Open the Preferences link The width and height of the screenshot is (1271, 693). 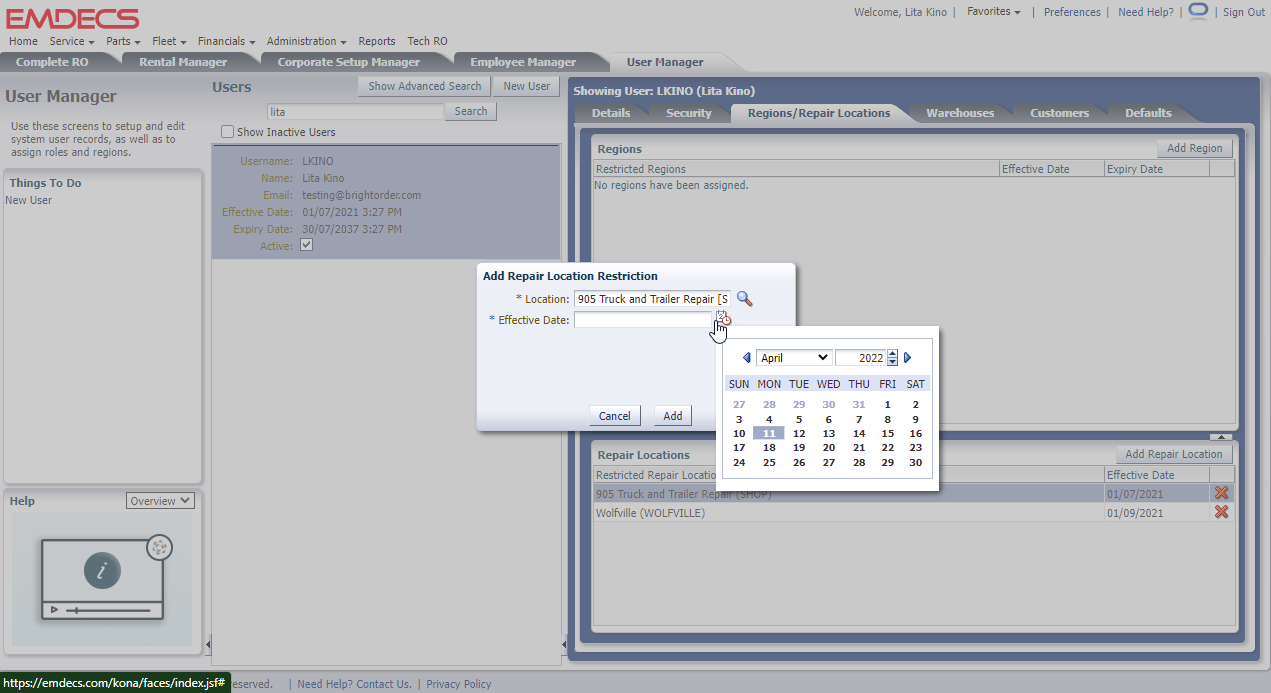pyautogui.click(x=1072, y=12)
